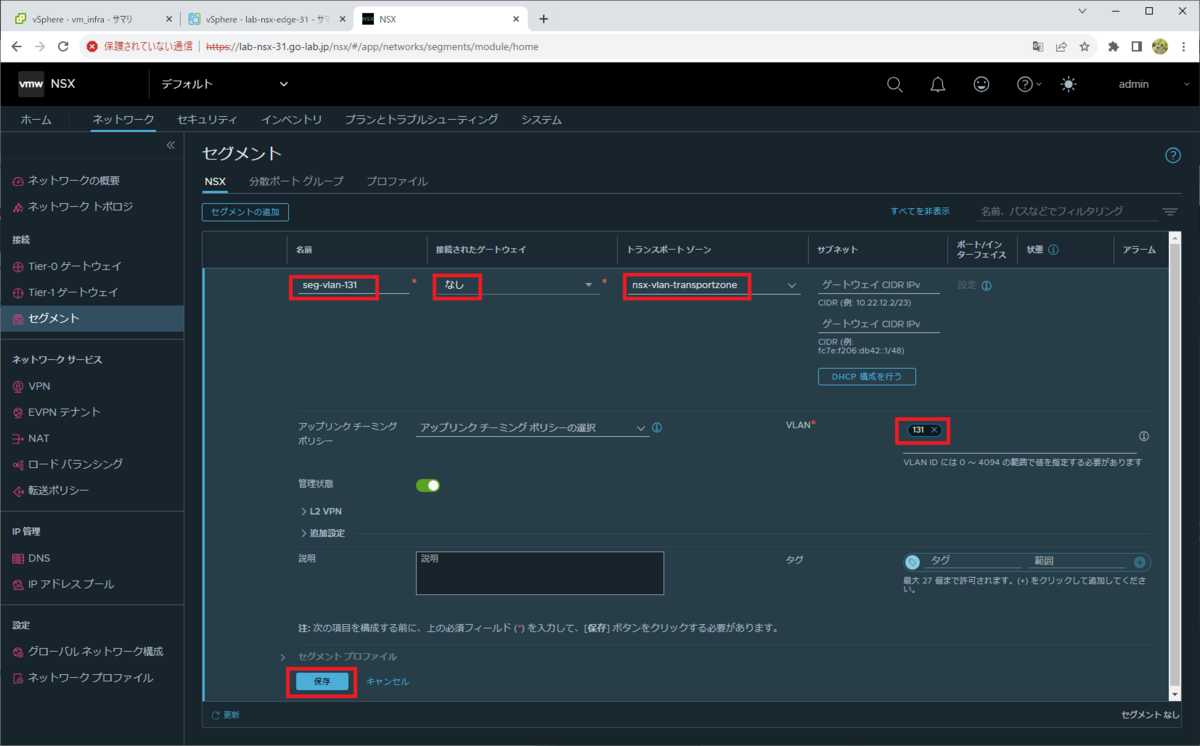This screenshot has width=1200, height=746.
Task: Switch to the システム tab
Action: click(541, 120)
